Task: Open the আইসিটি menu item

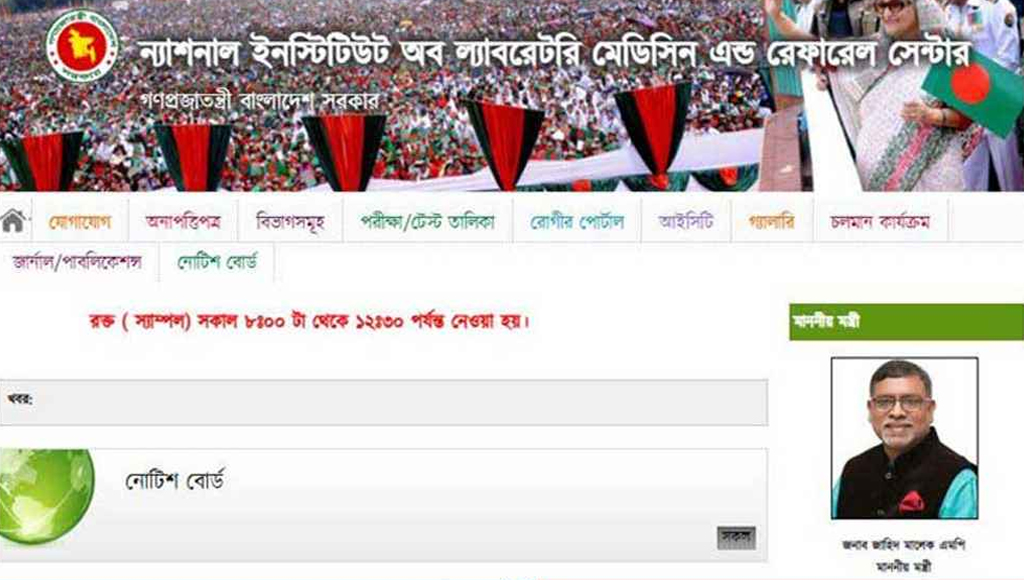Action: point(686,222)
